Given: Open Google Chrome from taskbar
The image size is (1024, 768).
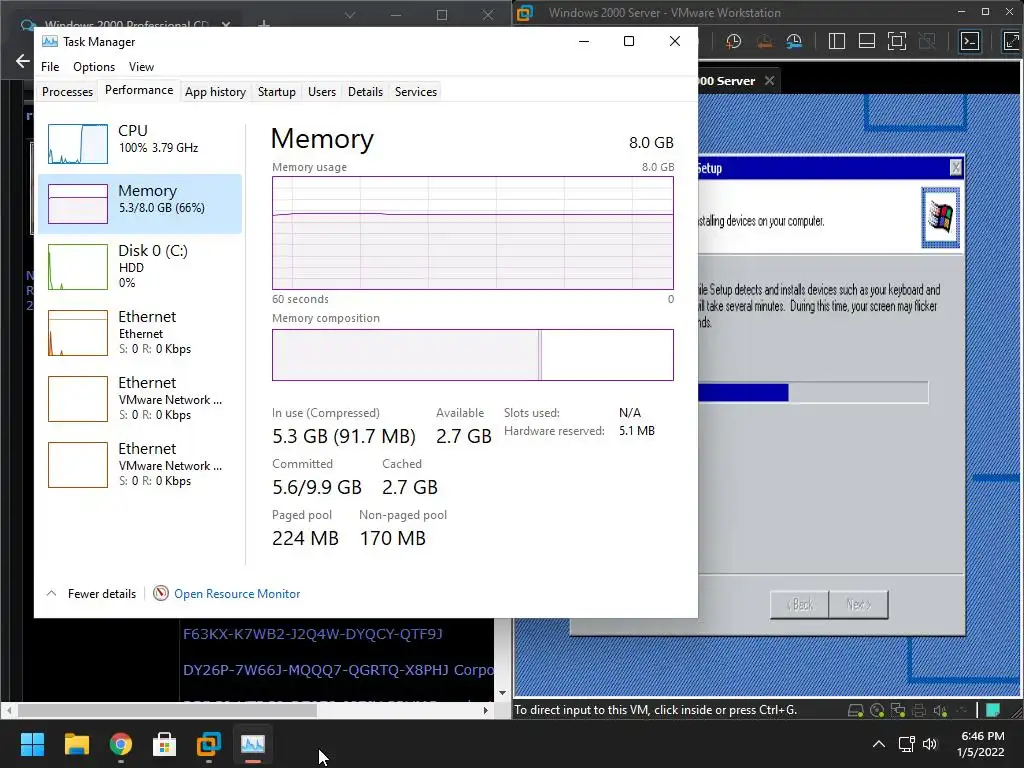Looking at the screenshot, I should tap(120, 744).
